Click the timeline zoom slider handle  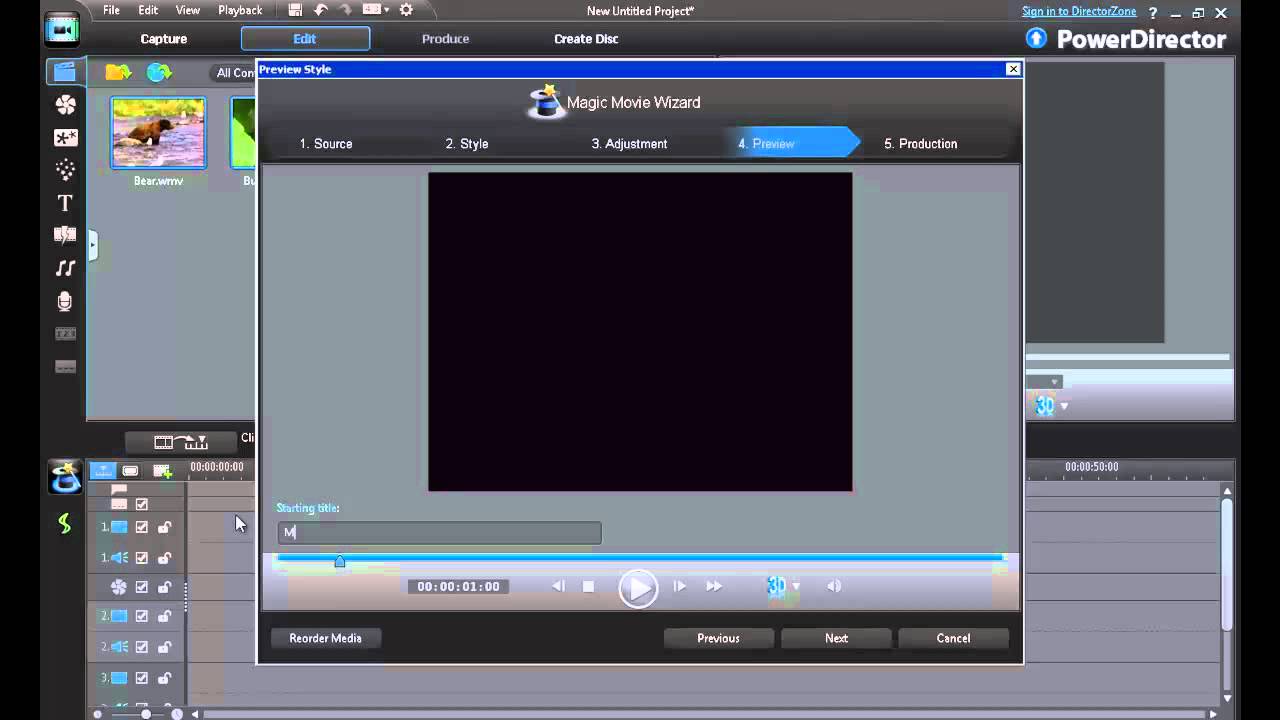click(x=146, y=714)
